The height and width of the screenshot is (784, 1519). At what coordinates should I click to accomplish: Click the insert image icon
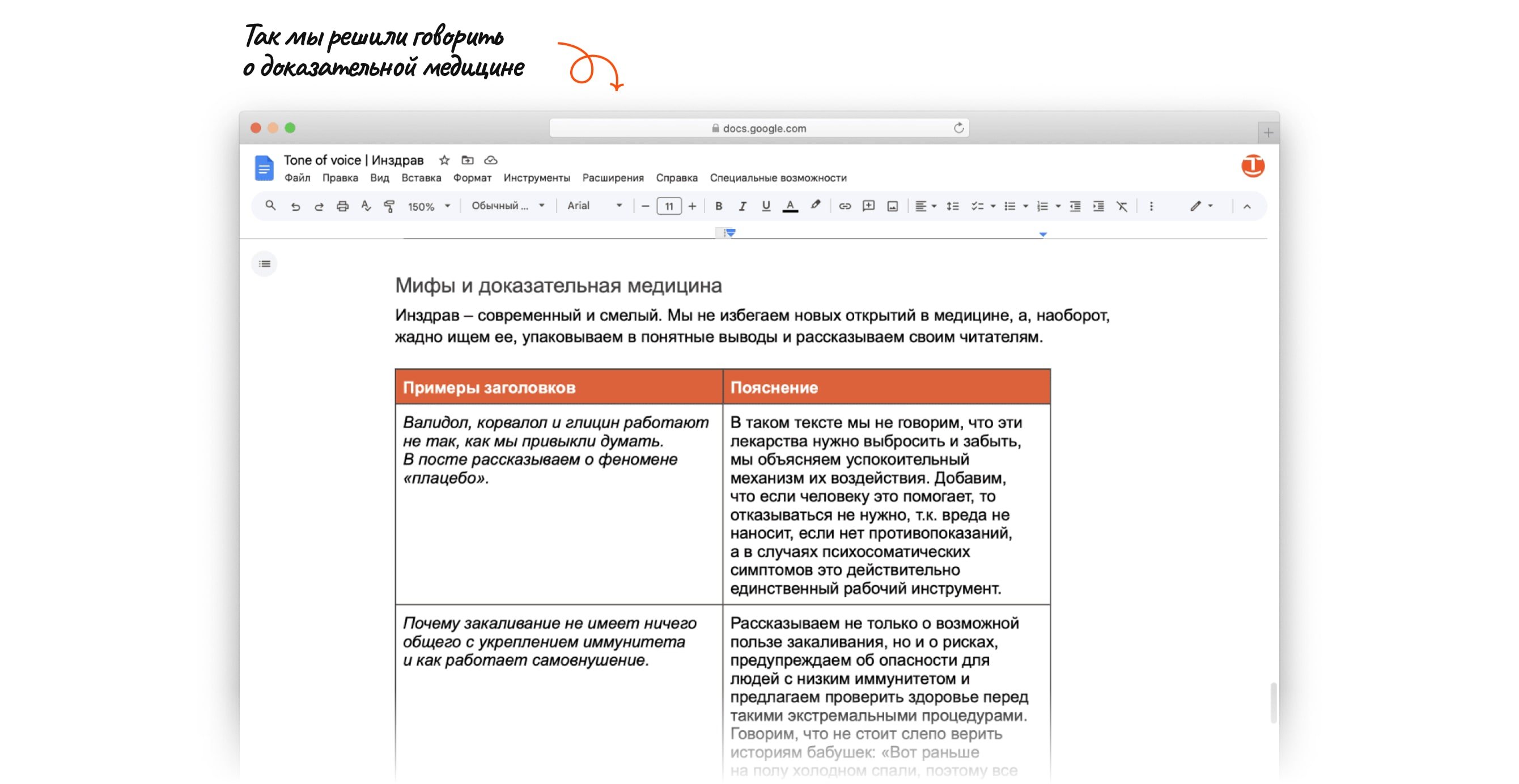point(892,206)
